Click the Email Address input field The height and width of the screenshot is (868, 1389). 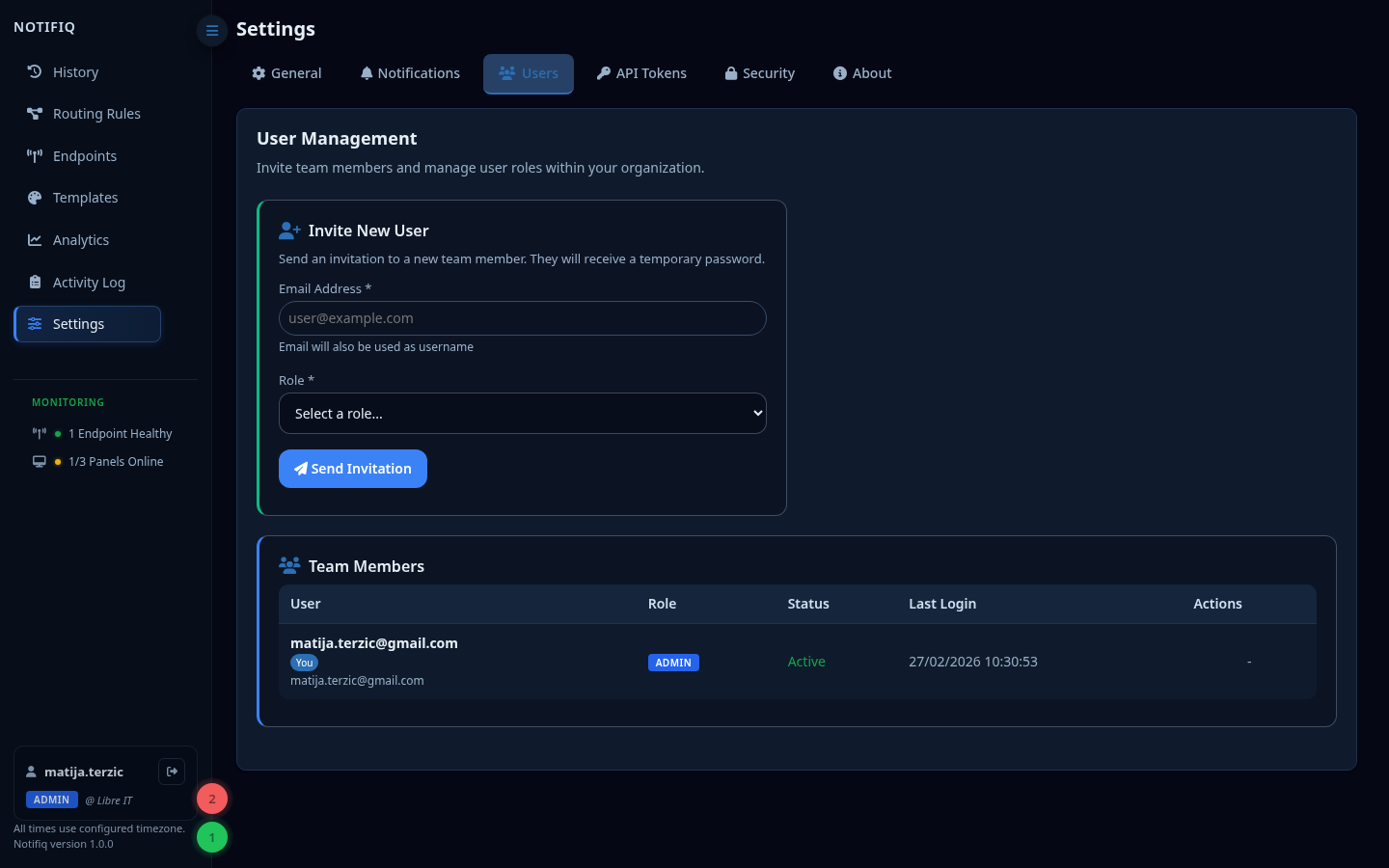523,318
